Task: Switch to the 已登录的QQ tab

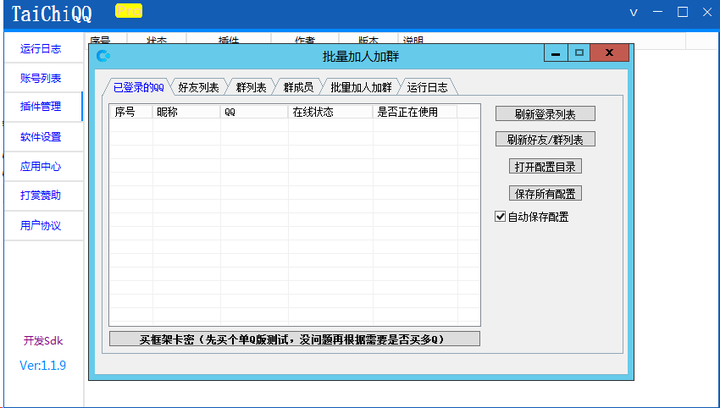Action: coord(138,87)
